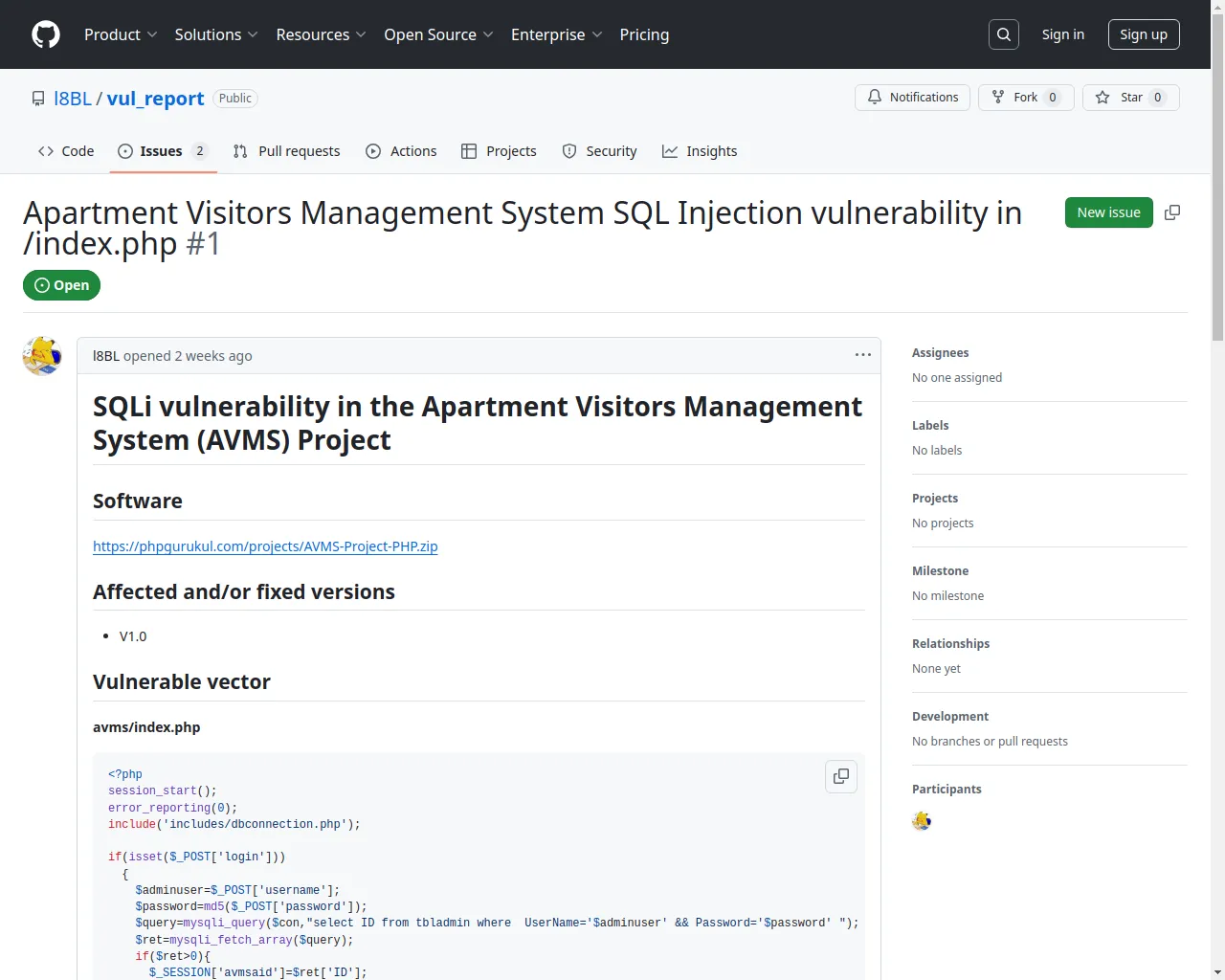
Task: Click the 'No milestone' text
Action: coord(947,596)
